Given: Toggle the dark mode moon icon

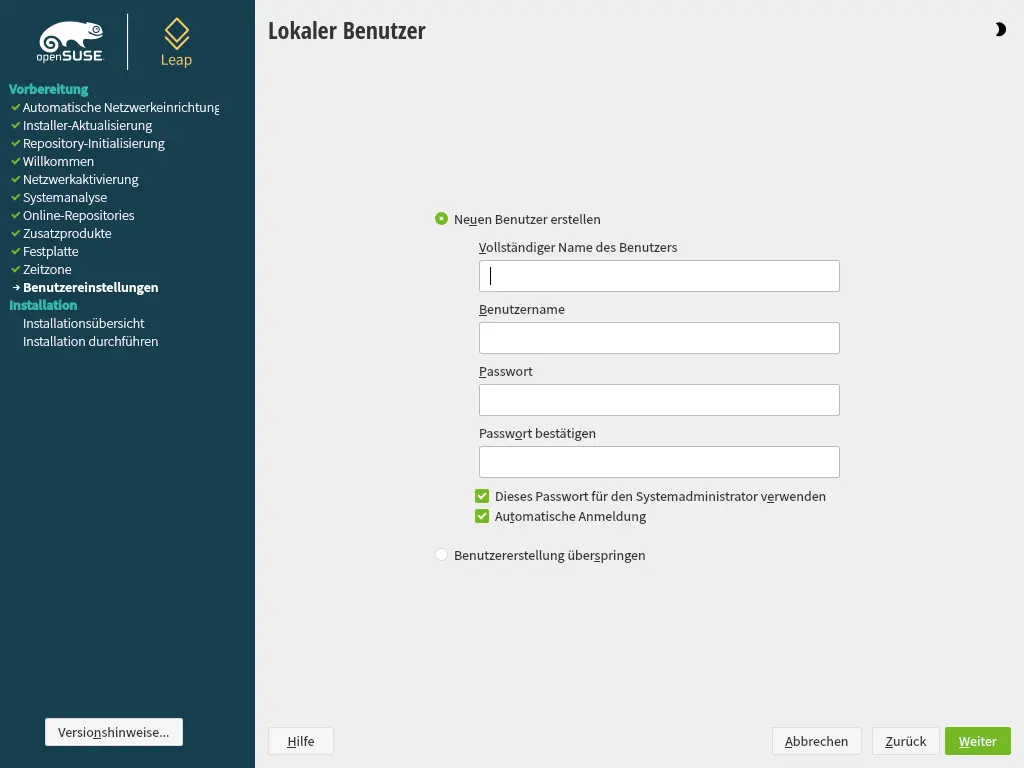Looking at the screenshot, I should 1000,30.
